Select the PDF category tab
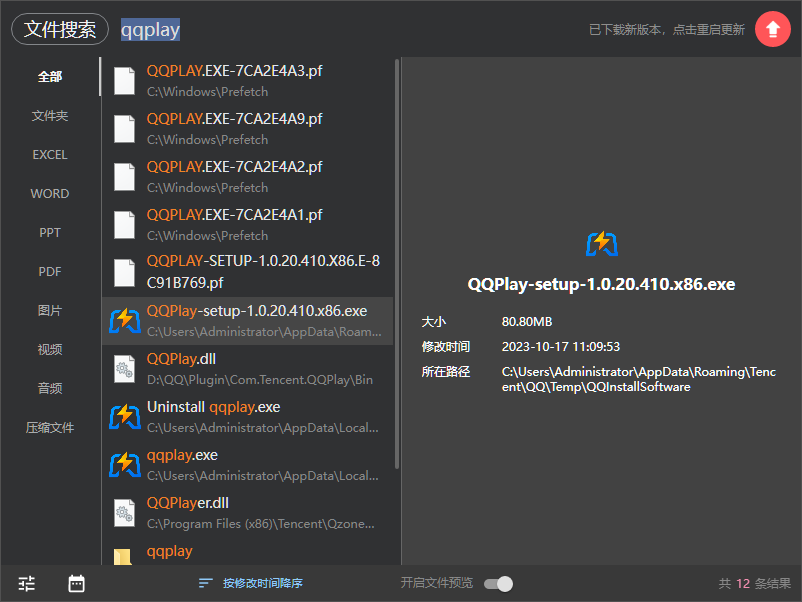This screenshot has width=802, height=602. pos(50,271)
